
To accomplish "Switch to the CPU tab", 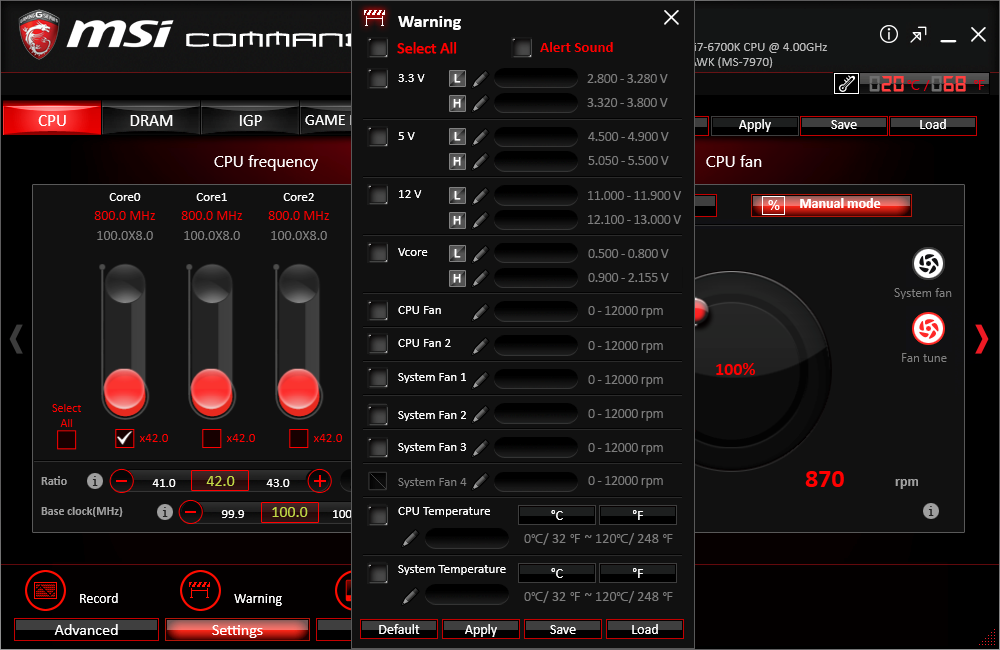I will (52, 120).
